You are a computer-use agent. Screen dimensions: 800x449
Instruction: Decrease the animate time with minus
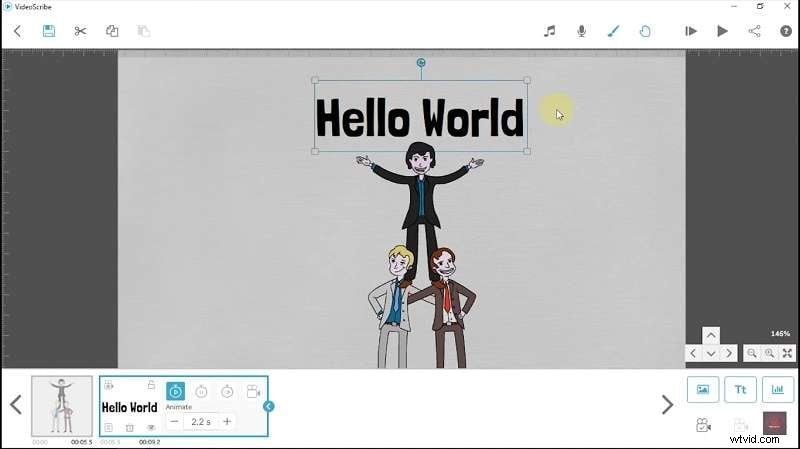(174, 421)
